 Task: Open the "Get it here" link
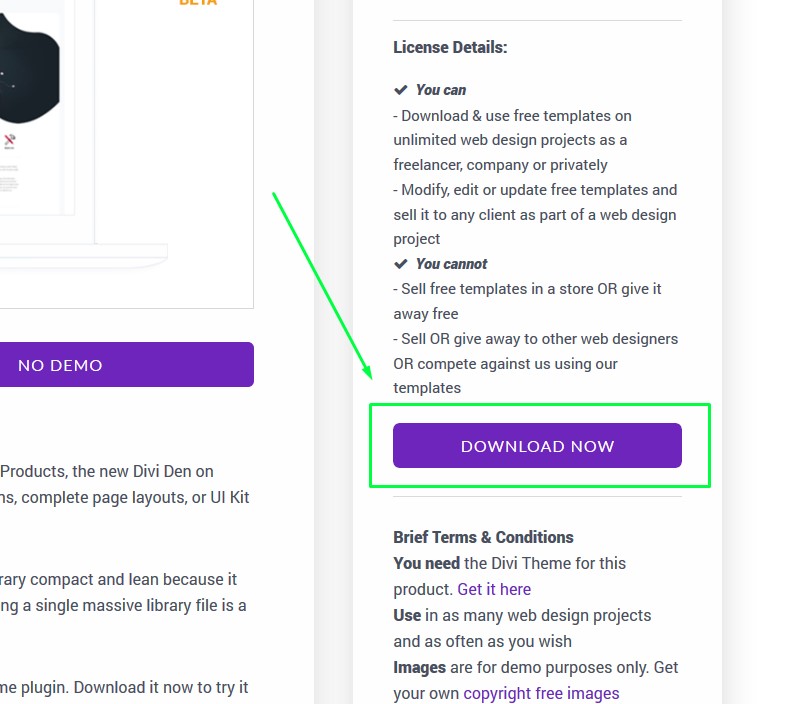[x=494, y=589]
